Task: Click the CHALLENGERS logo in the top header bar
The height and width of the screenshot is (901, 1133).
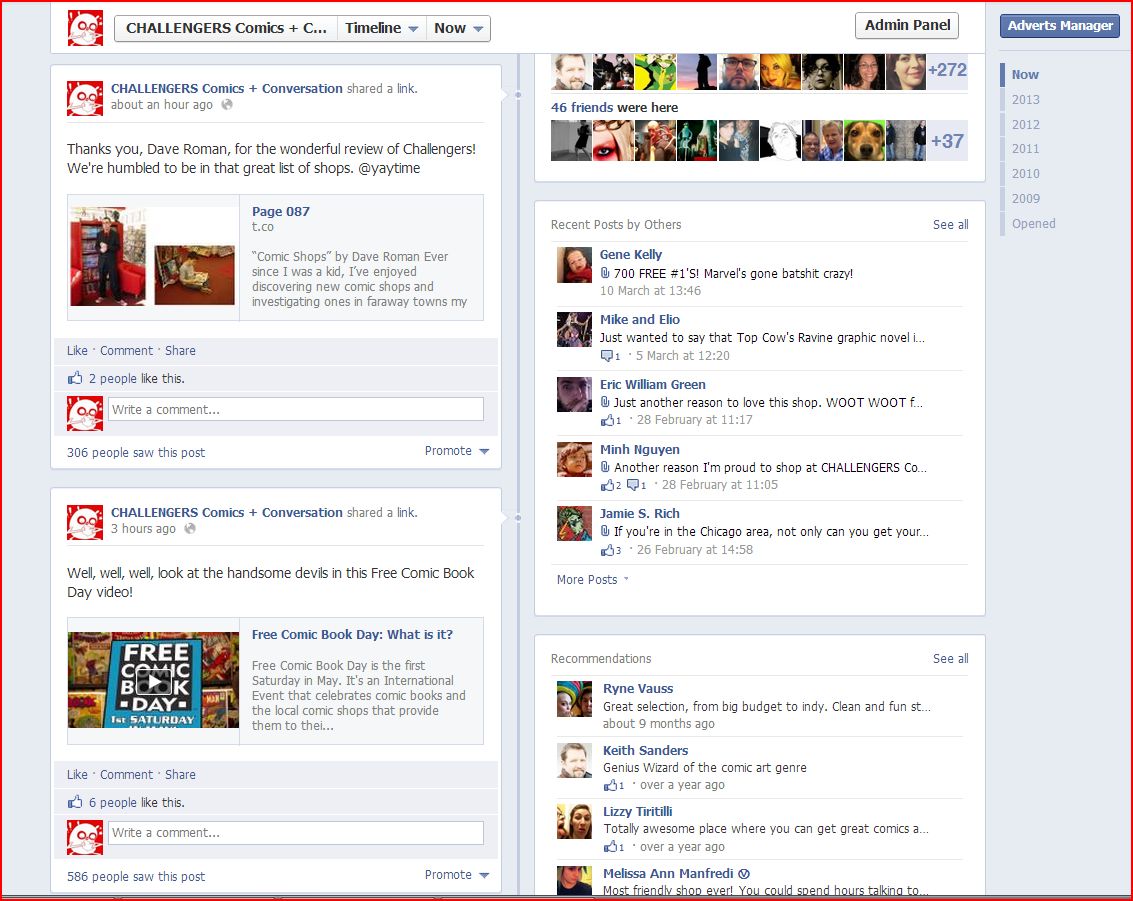Action: tap(85, 28)
